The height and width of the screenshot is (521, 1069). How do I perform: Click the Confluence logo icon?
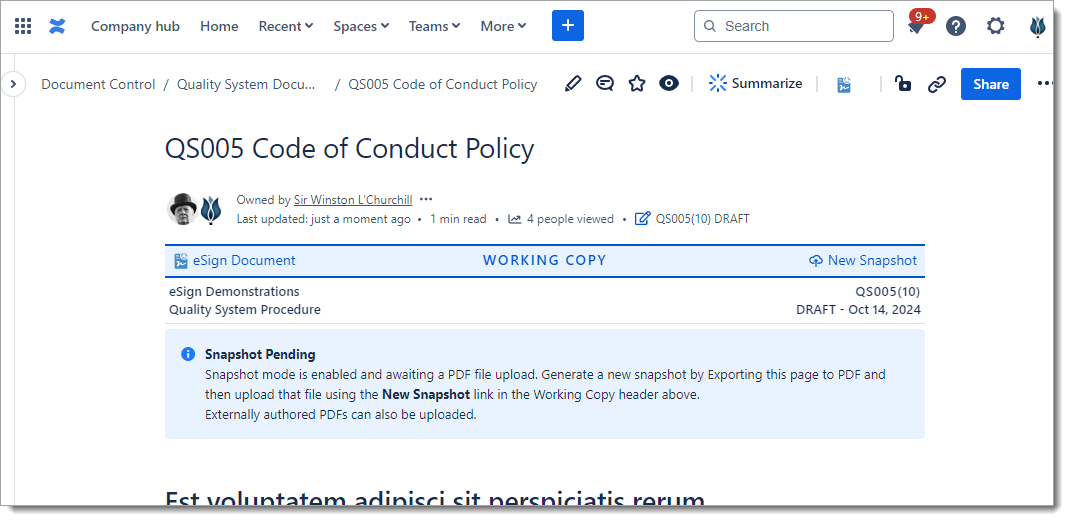click(x=57, y=26)
